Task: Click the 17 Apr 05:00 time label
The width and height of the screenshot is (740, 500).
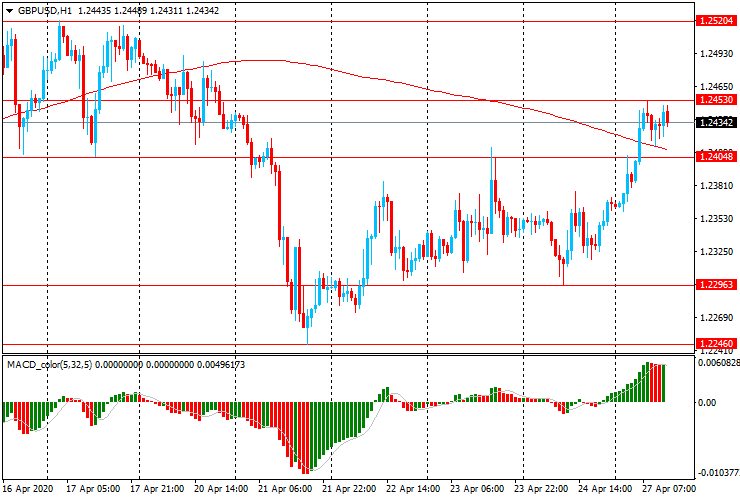Action: (93, 489)
